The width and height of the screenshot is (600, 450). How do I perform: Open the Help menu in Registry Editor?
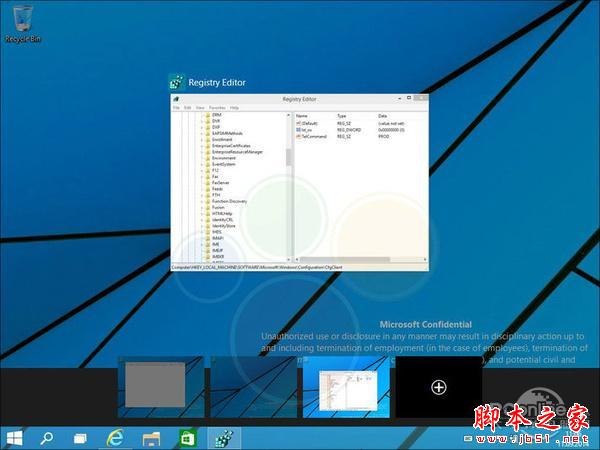click(234, 108)
